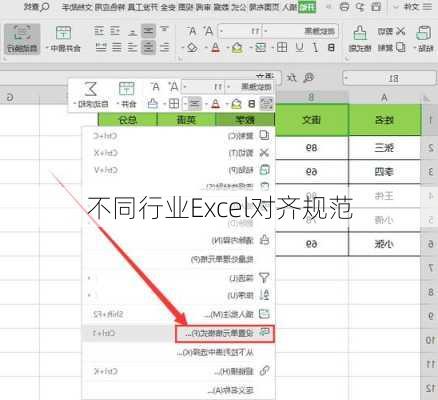This screenshot has height=400, width=438.
Task: Click mini toolbar decrease font size icon
Action: pos(155,87)
